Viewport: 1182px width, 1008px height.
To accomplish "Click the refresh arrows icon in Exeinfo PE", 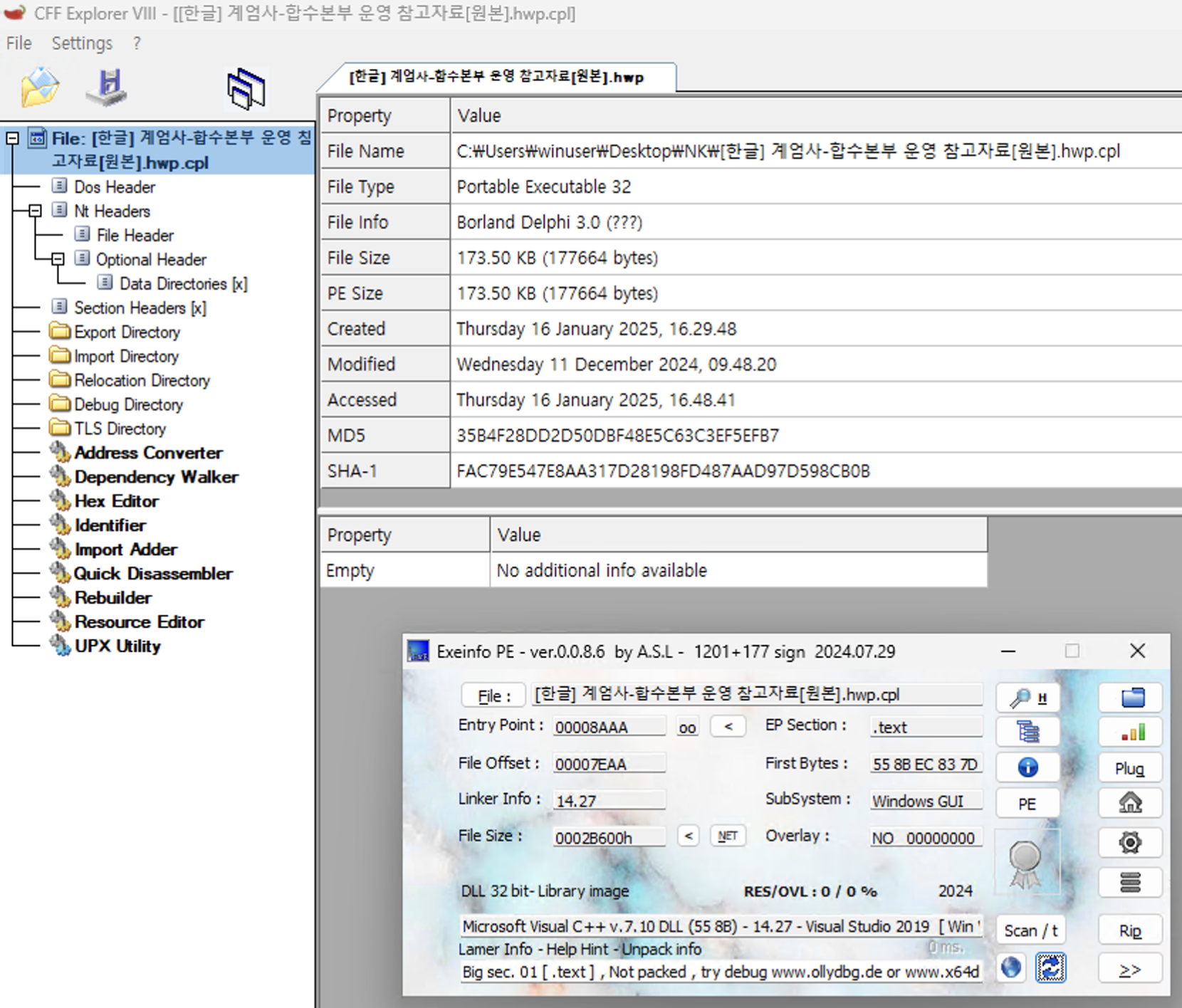I will (1051, 967).
